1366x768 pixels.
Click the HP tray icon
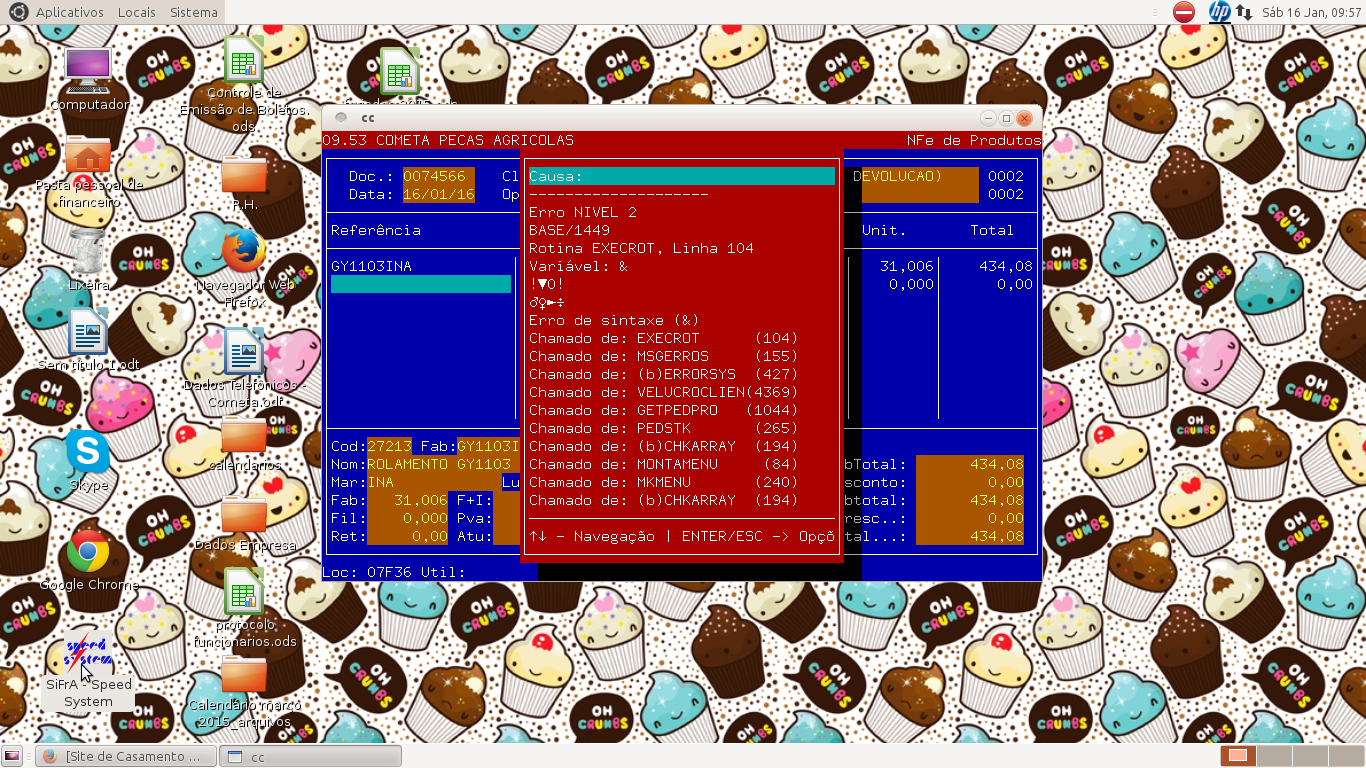click(1219, 12)
